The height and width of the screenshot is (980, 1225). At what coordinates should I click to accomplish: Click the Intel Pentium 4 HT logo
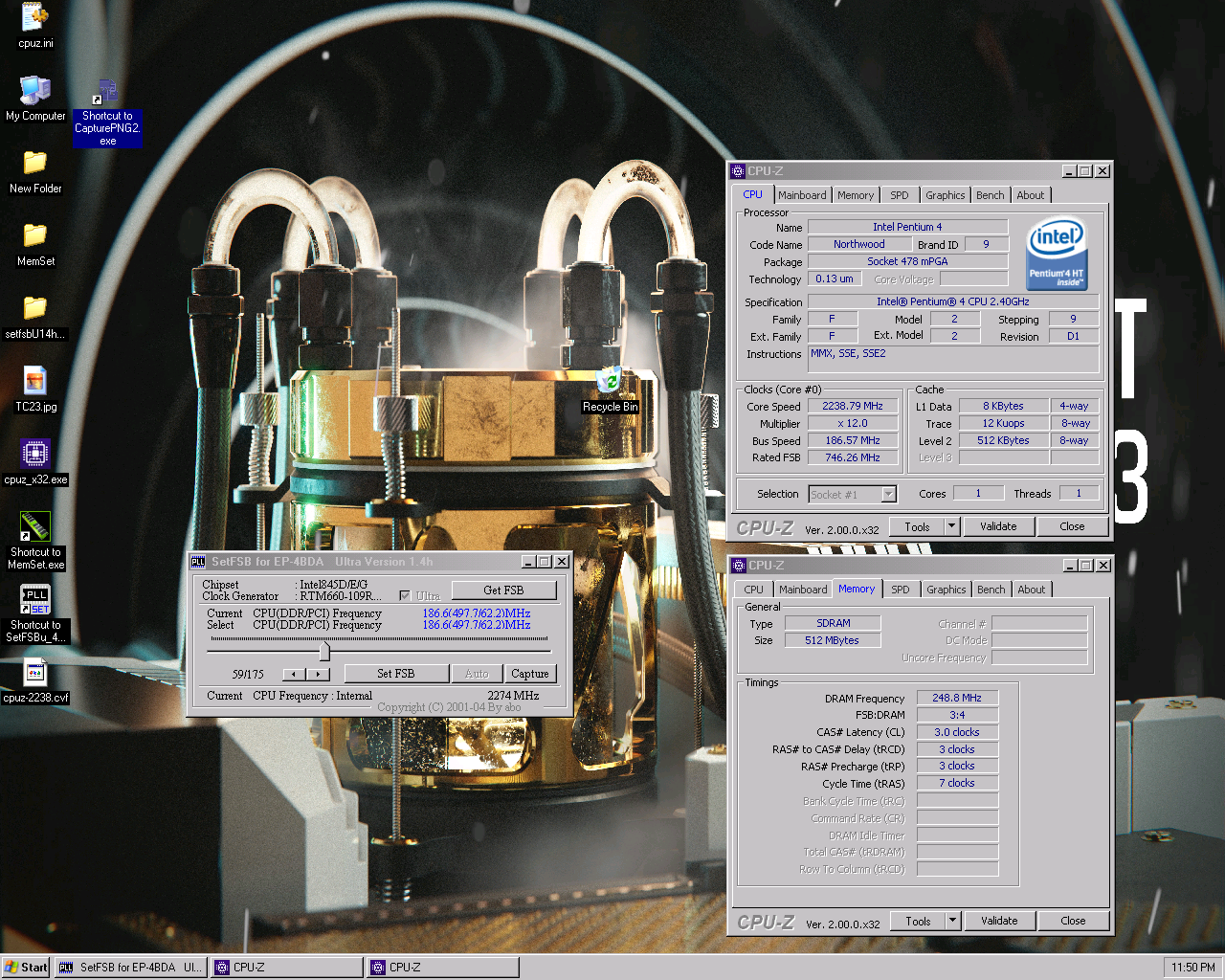pos(1057,255)
